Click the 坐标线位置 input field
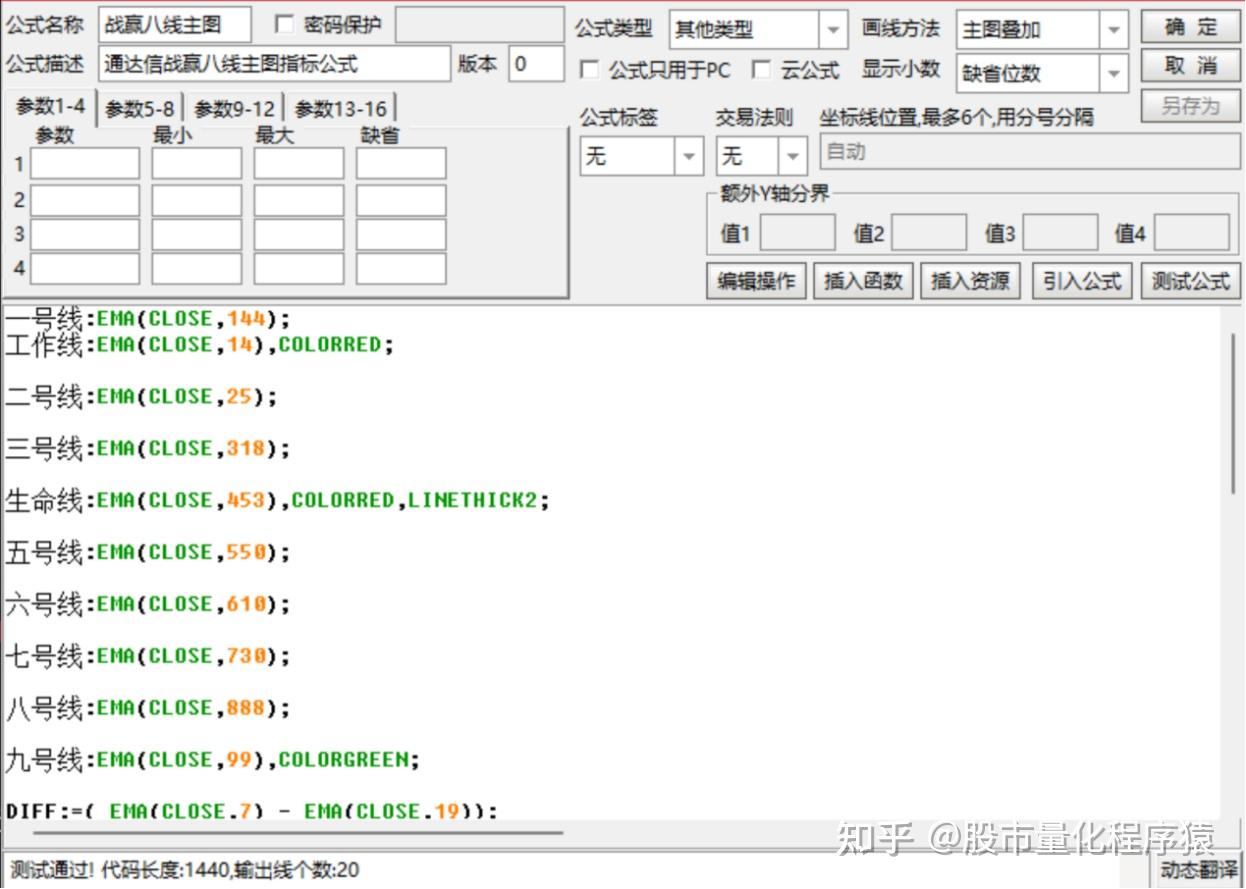1246x889 pixels. point(1030,152)
